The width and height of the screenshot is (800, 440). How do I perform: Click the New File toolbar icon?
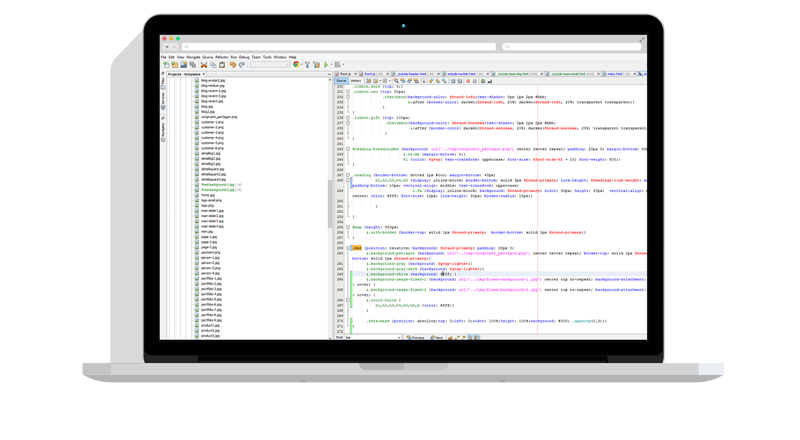coord(165,65)
